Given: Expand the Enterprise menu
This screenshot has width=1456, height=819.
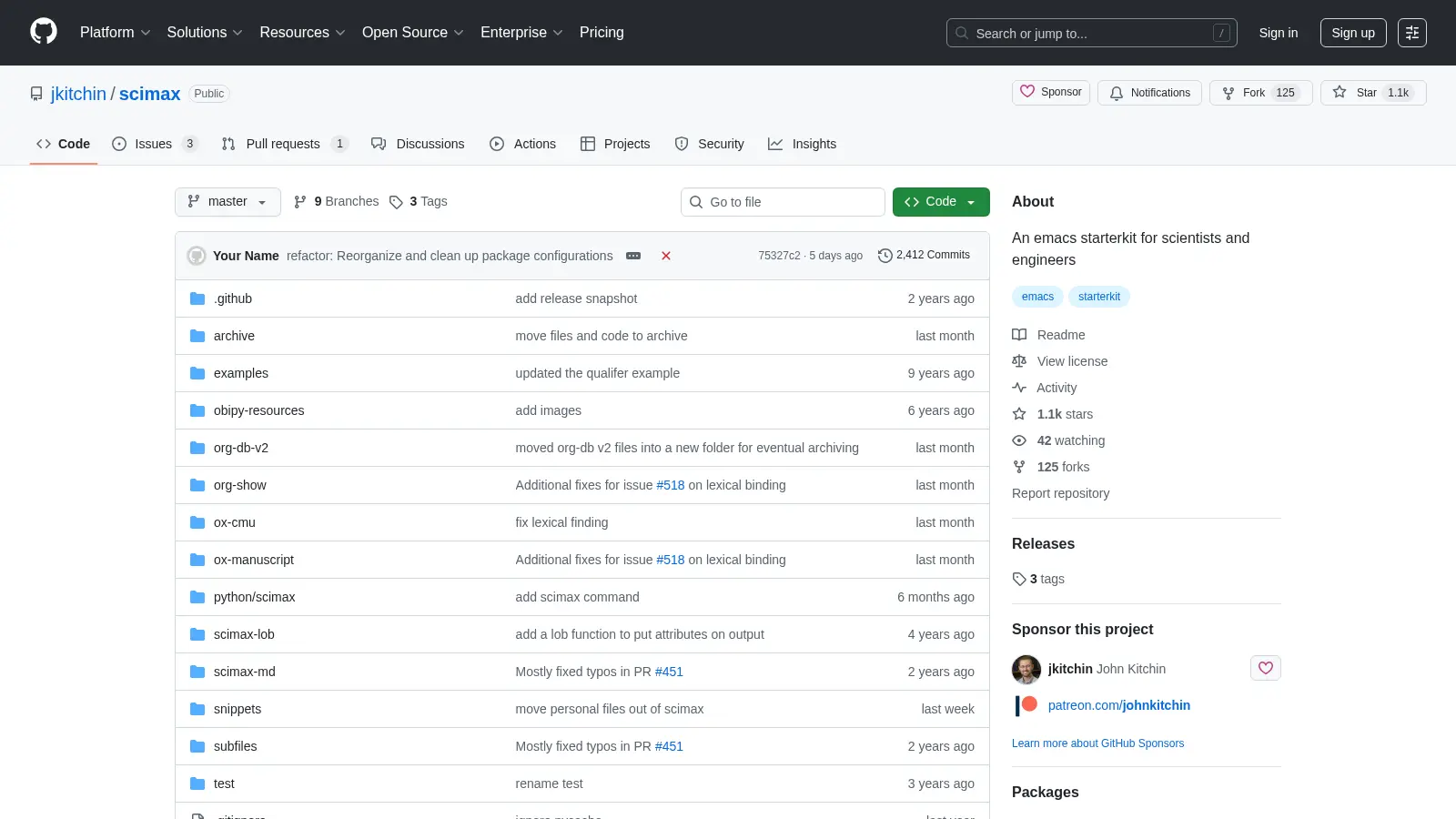Looking at the screenshot, I should point(521,33).
